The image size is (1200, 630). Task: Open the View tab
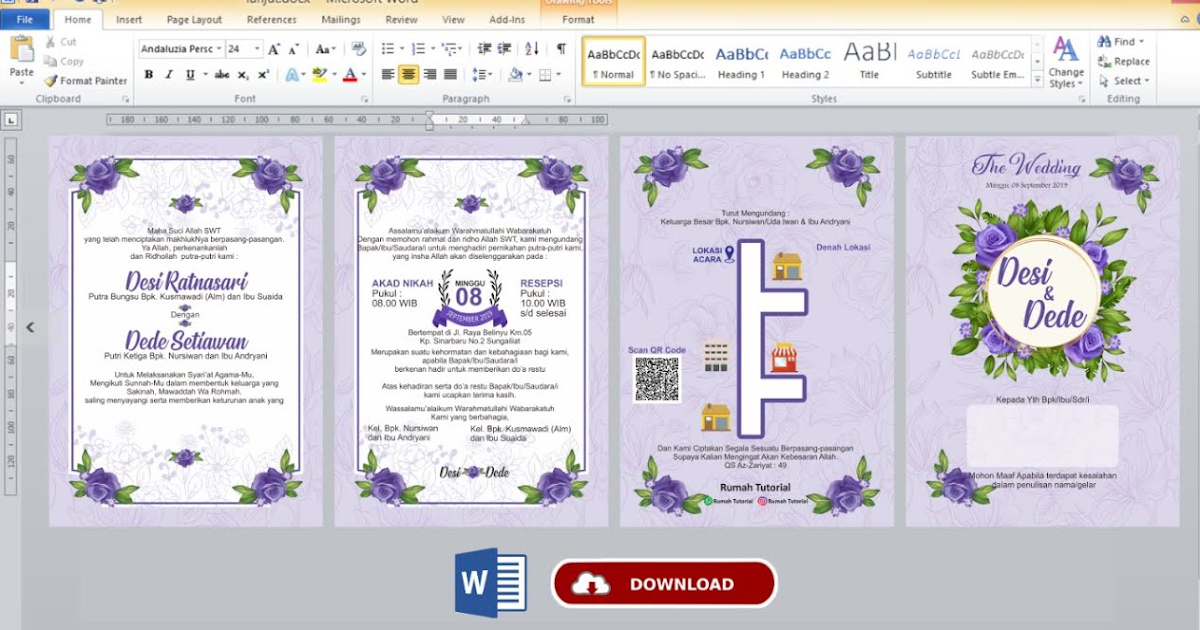(454, 19)
